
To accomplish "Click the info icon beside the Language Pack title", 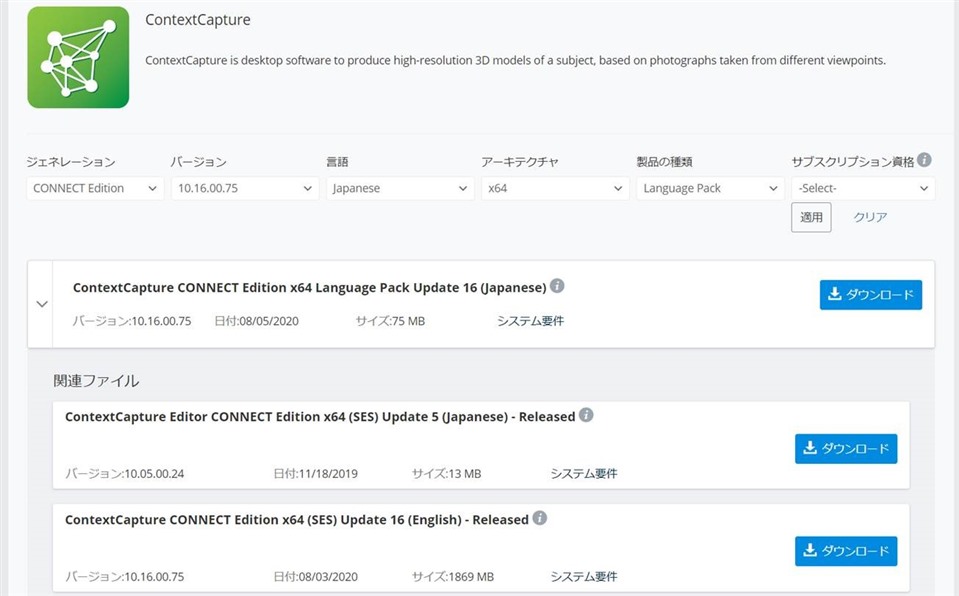I will (558, 286).
